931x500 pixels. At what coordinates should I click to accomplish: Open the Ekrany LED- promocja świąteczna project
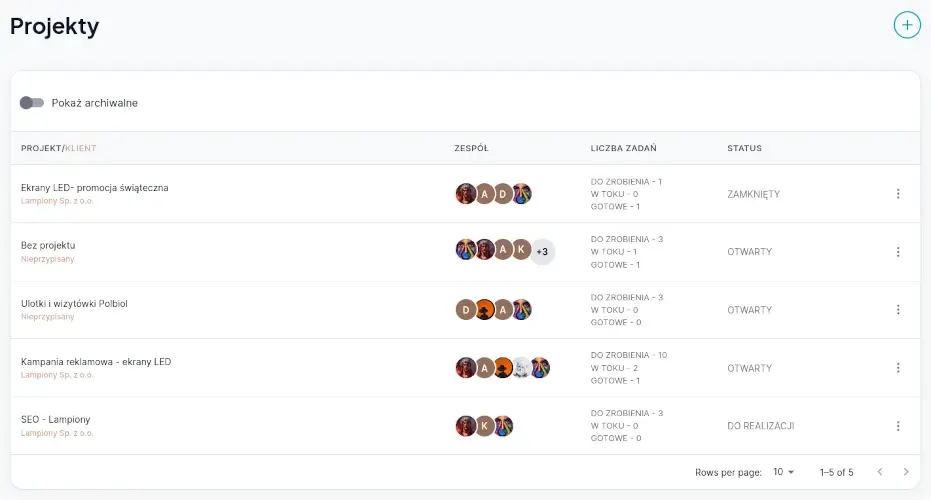pos(95,188)
